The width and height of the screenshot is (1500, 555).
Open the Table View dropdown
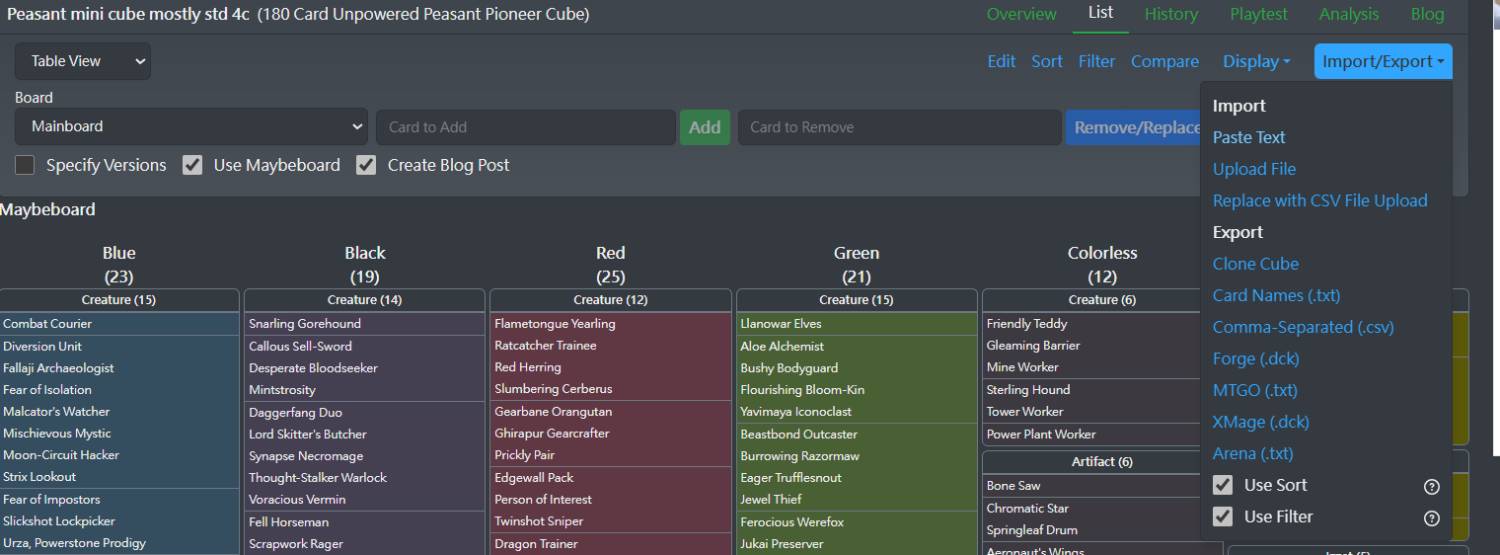pyautogui.click(x=83, y=61)
